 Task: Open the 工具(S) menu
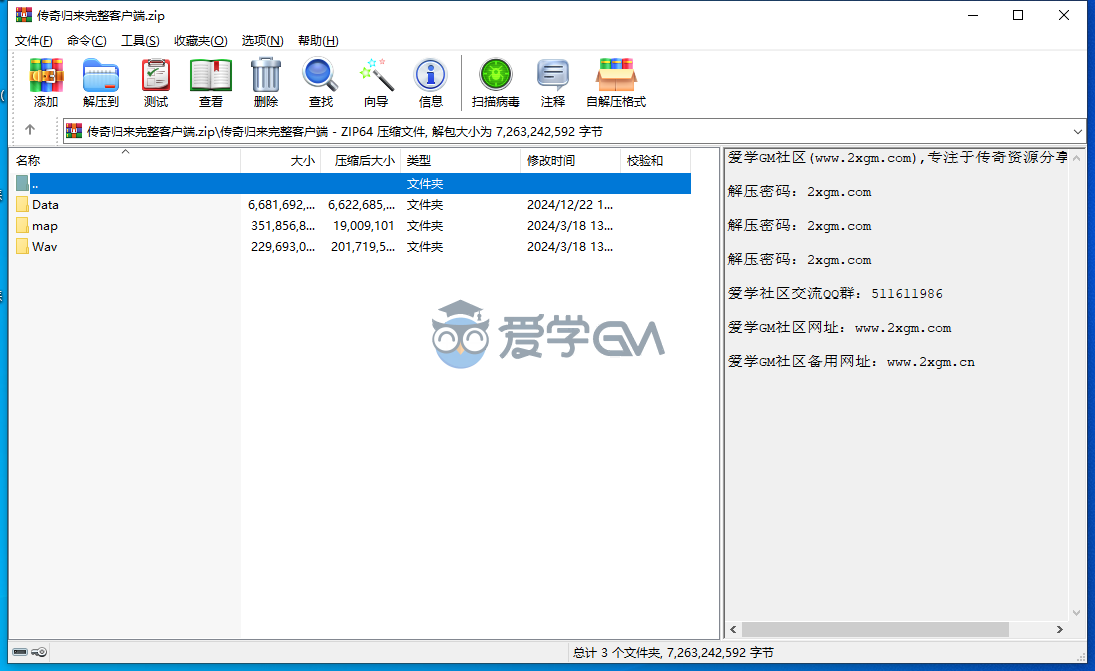(140, 40)
